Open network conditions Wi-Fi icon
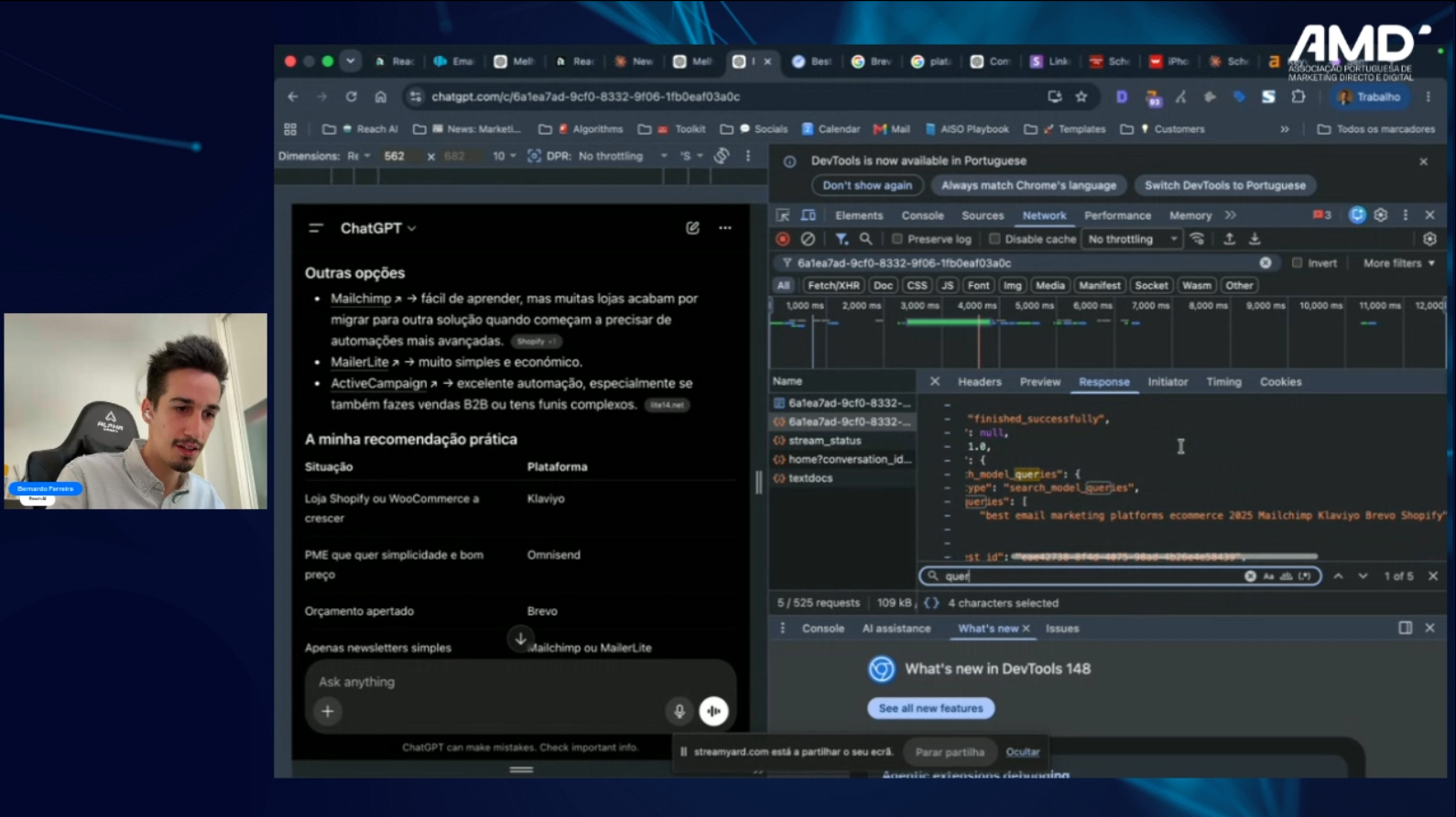The width and height of the screenshot is (1456, 817). coord(1197,239)
